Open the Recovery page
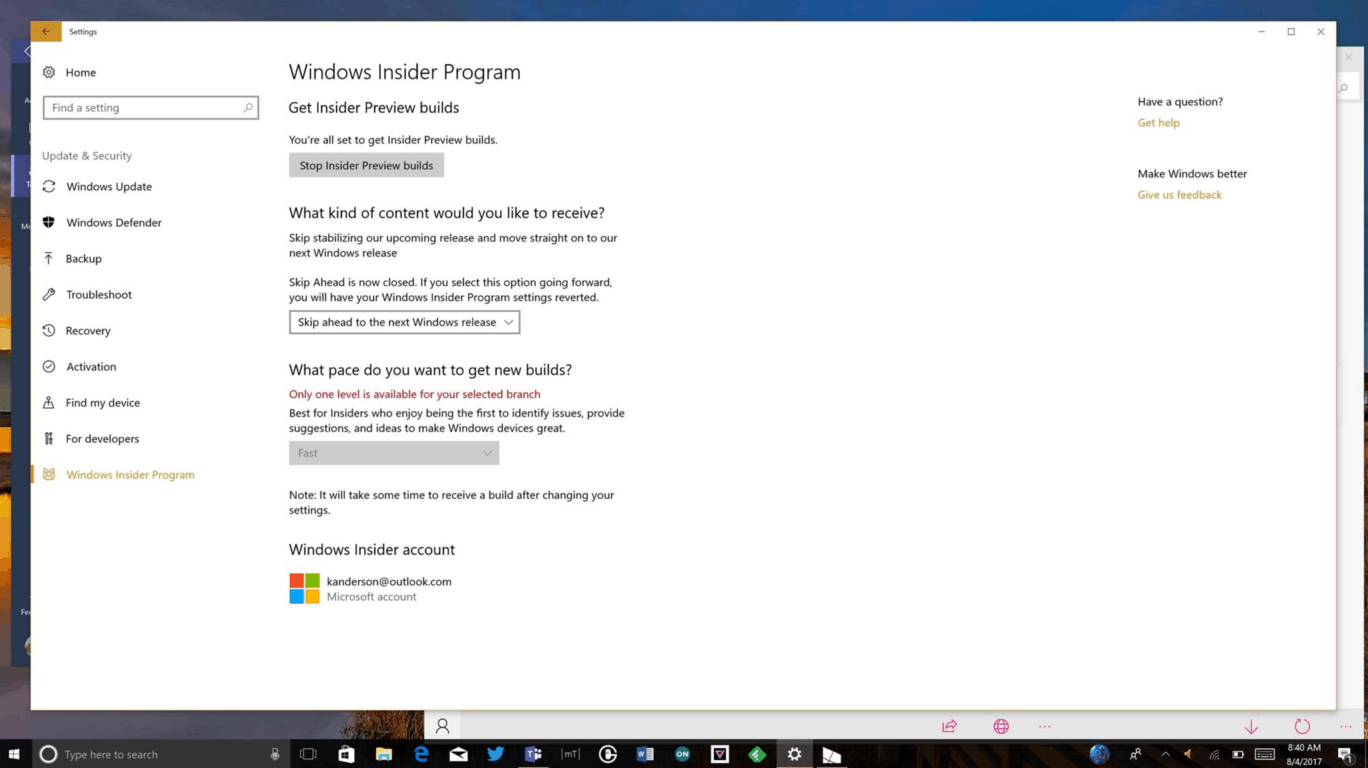Screen dimensions: 1368x768 tap(77, 331)
